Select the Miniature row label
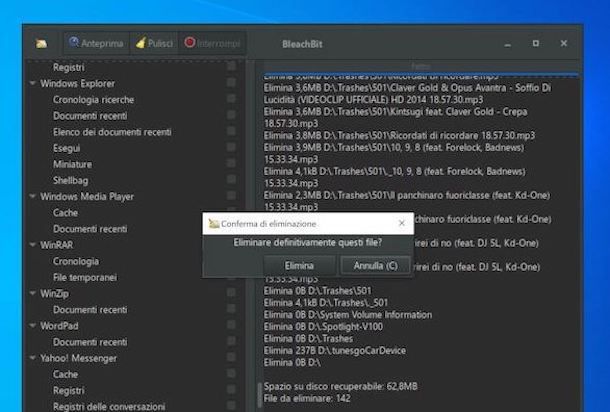Screen dimensions: 610x412 73,164
